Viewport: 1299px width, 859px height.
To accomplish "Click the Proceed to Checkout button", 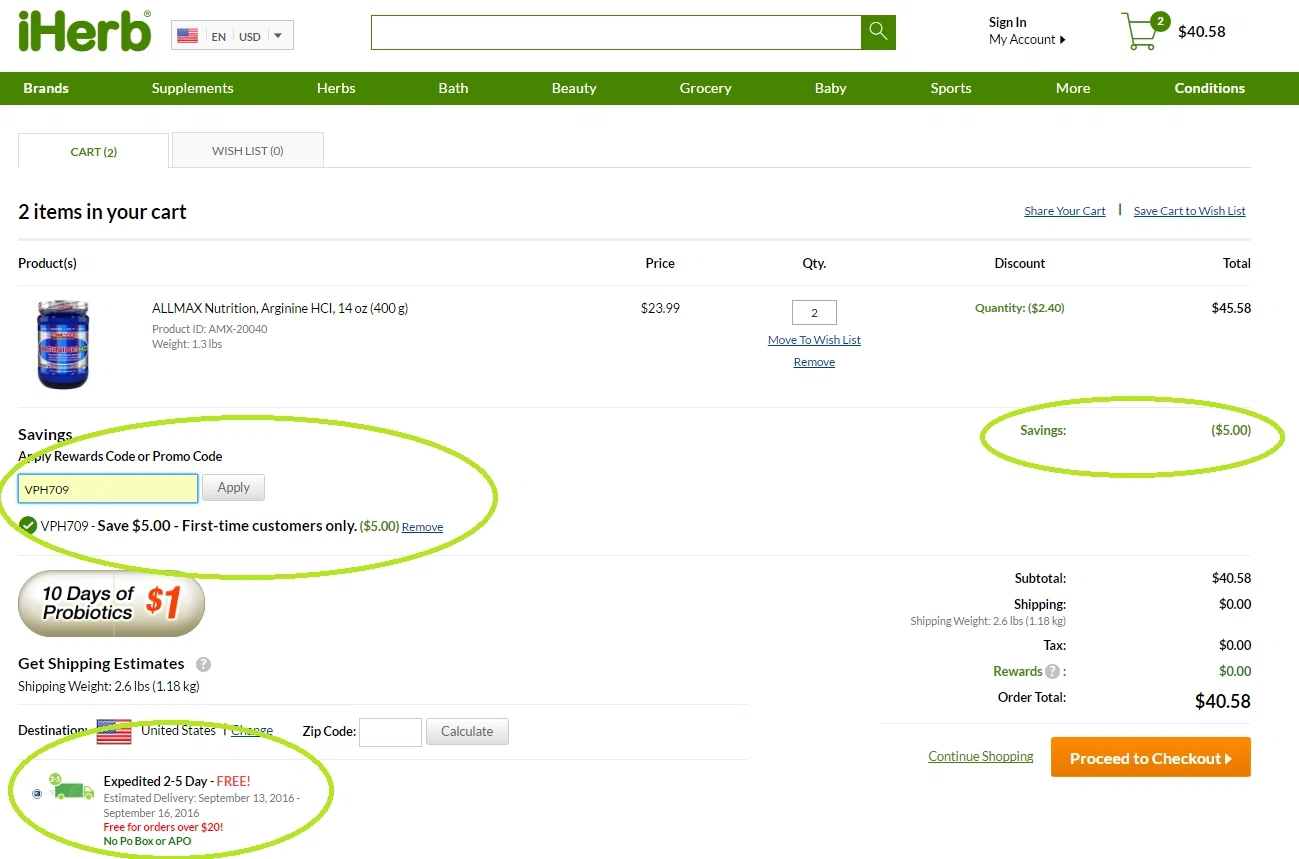I will coord(1150,758).
